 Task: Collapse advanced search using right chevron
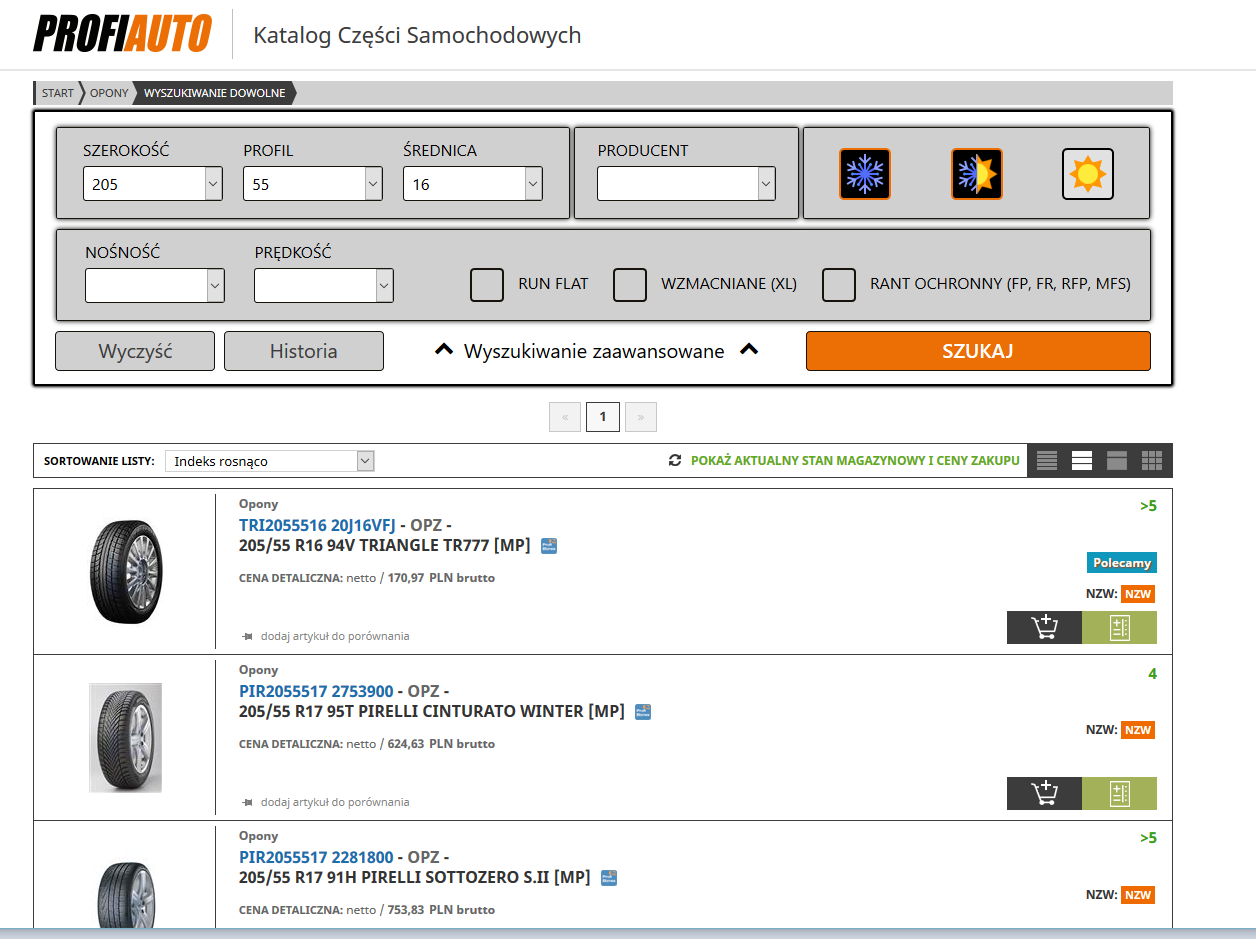coord(749,350)
